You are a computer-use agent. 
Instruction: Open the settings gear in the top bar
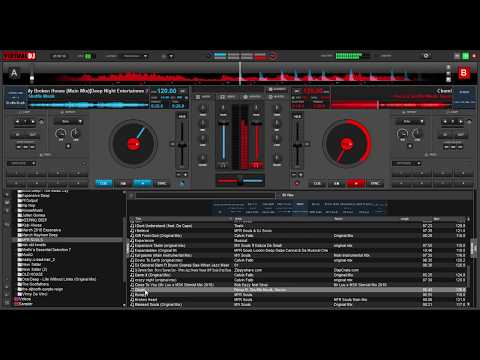[x=426, y=56]
